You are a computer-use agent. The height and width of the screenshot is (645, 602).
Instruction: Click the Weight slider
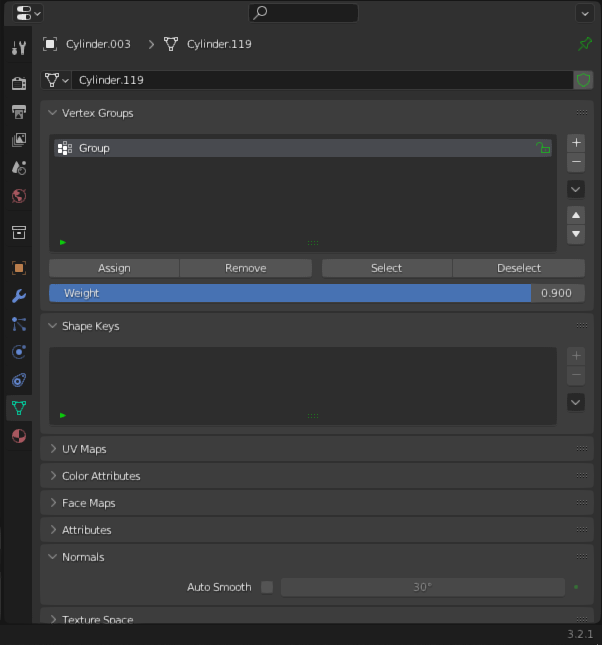pos(317,293)
